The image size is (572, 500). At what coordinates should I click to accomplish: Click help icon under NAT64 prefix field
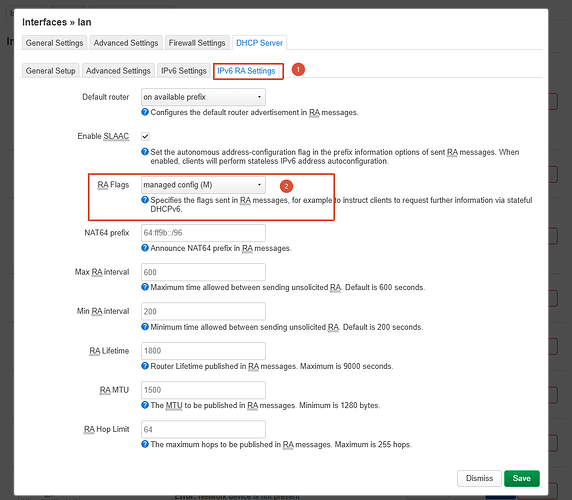click(x=145, y=248)
